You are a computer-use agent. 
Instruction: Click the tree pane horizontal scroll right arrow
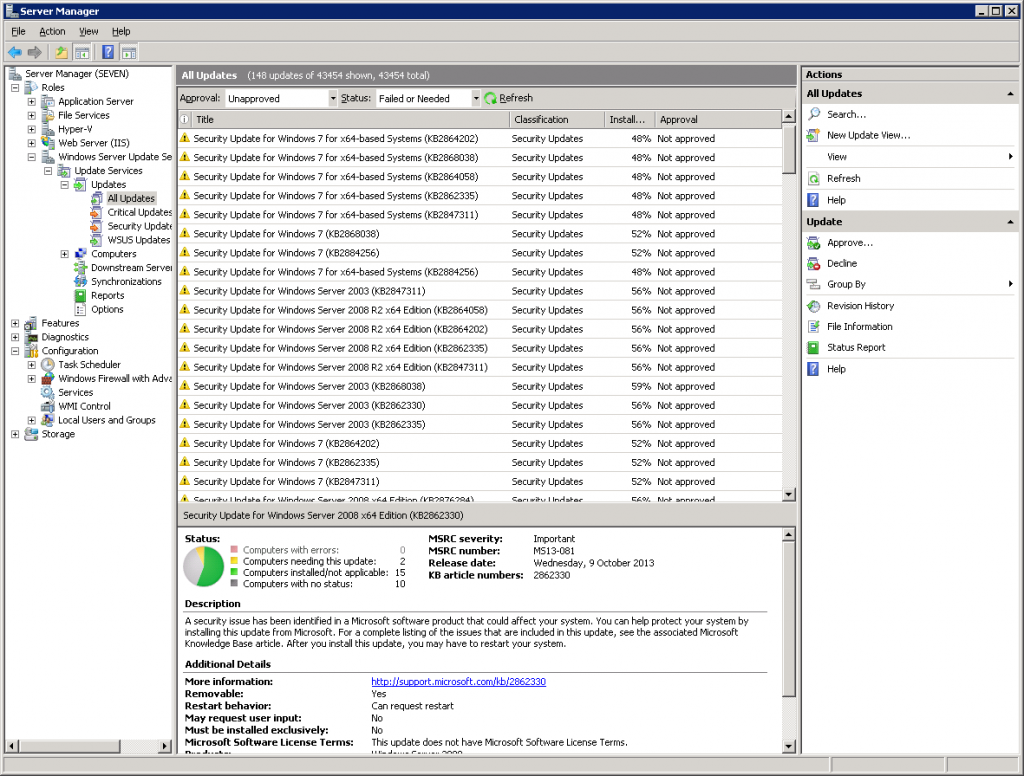point(165,745)
